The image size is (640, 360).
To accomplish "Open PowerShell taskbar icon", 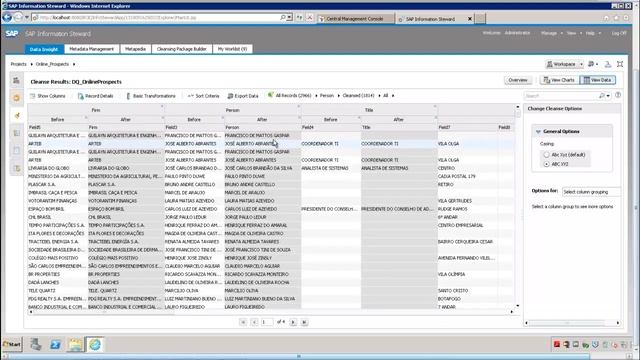I will [x=56, y=344].
